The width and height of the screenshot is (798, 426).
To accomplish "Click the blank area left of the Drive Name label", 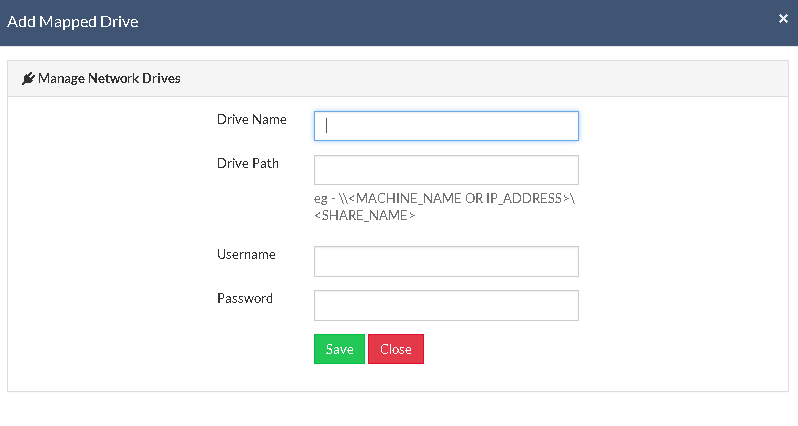I will (112, 119).
